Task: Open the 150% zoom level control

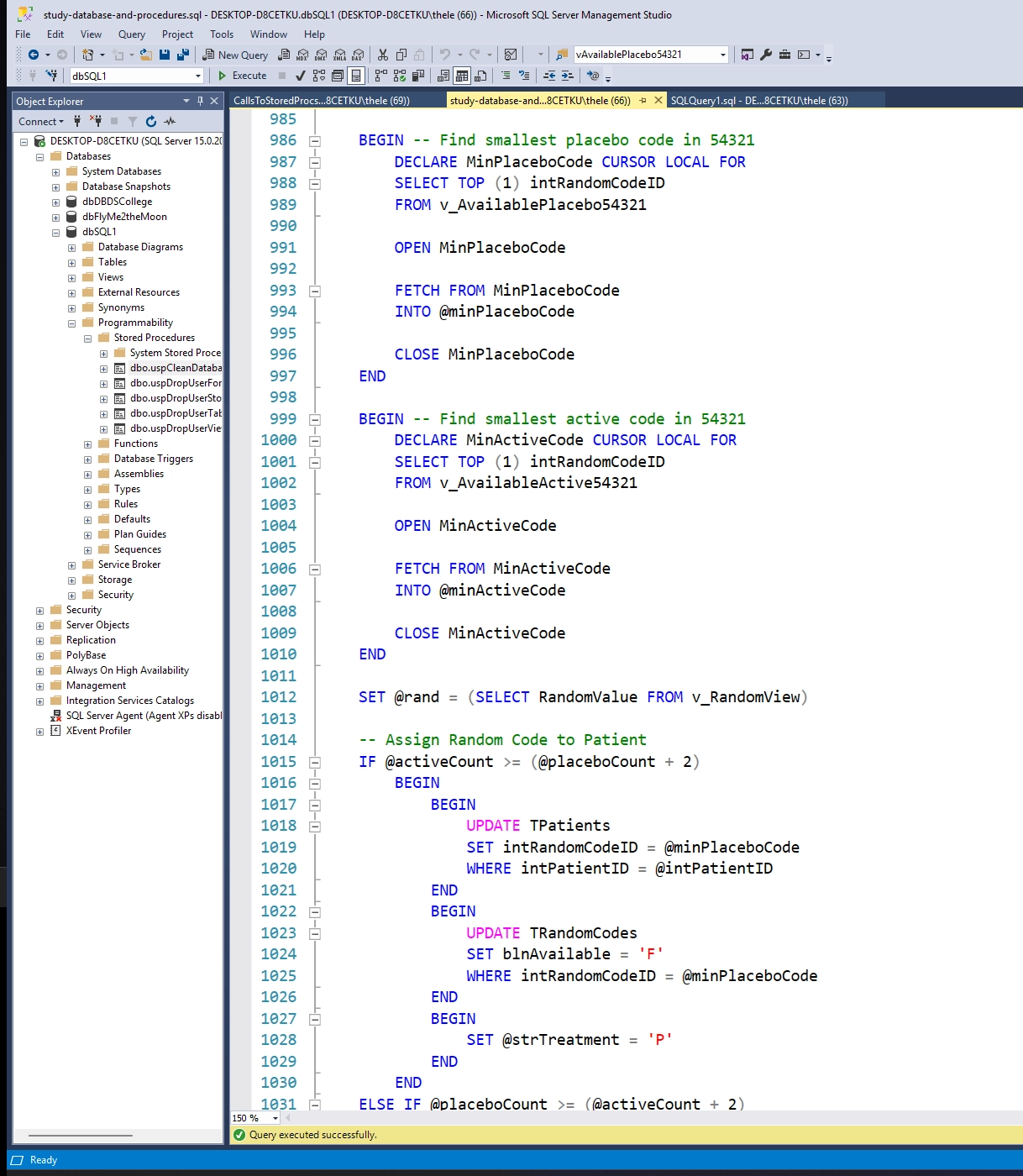Action: click(252, 1118)
